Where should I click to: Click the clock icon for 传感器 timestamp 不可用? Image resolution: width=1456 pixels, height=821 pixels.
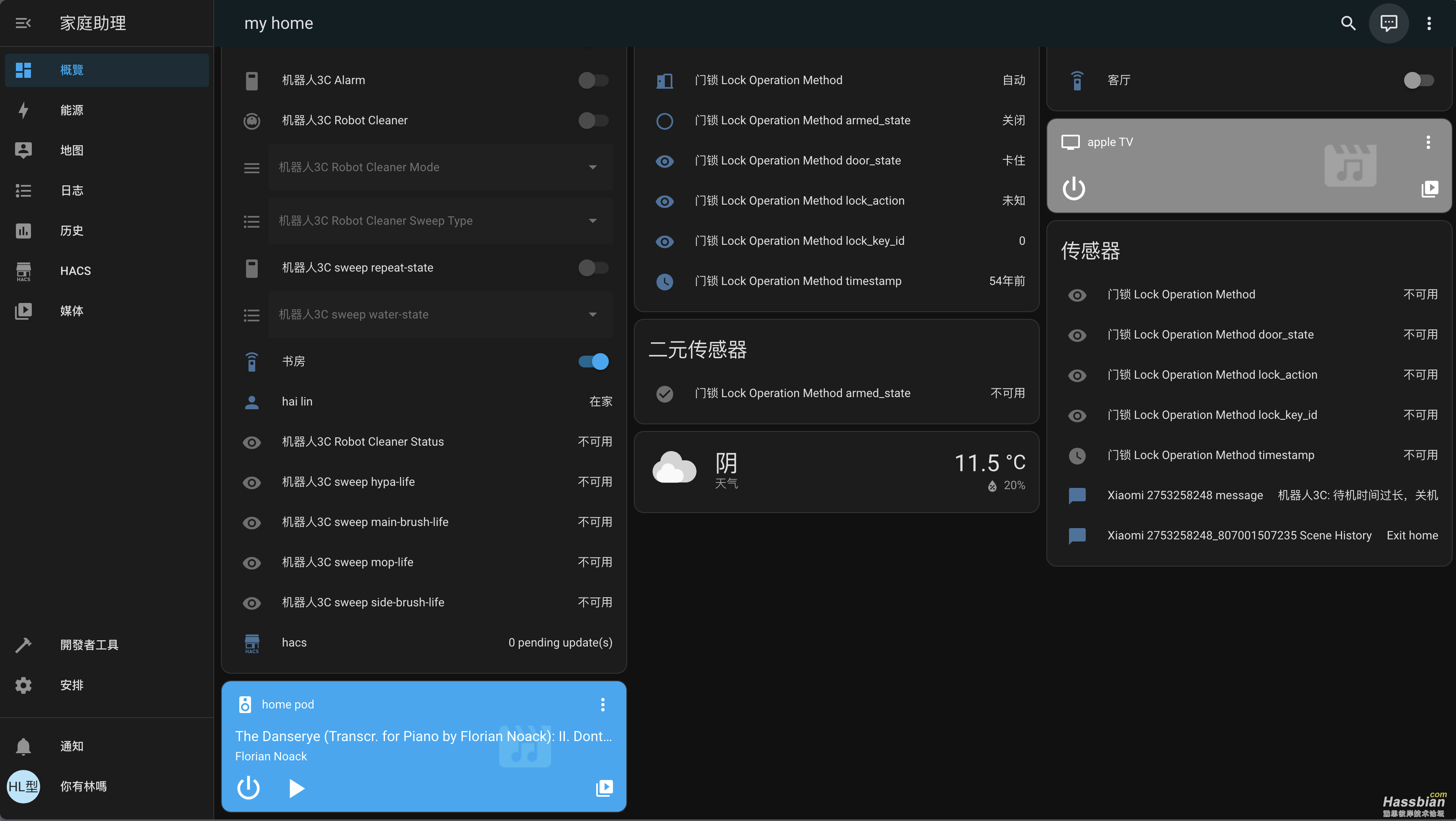tap(1077, 455)
